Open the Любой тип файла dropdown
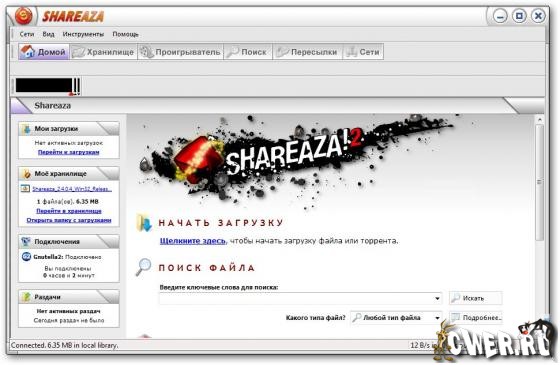 [396, 318]
